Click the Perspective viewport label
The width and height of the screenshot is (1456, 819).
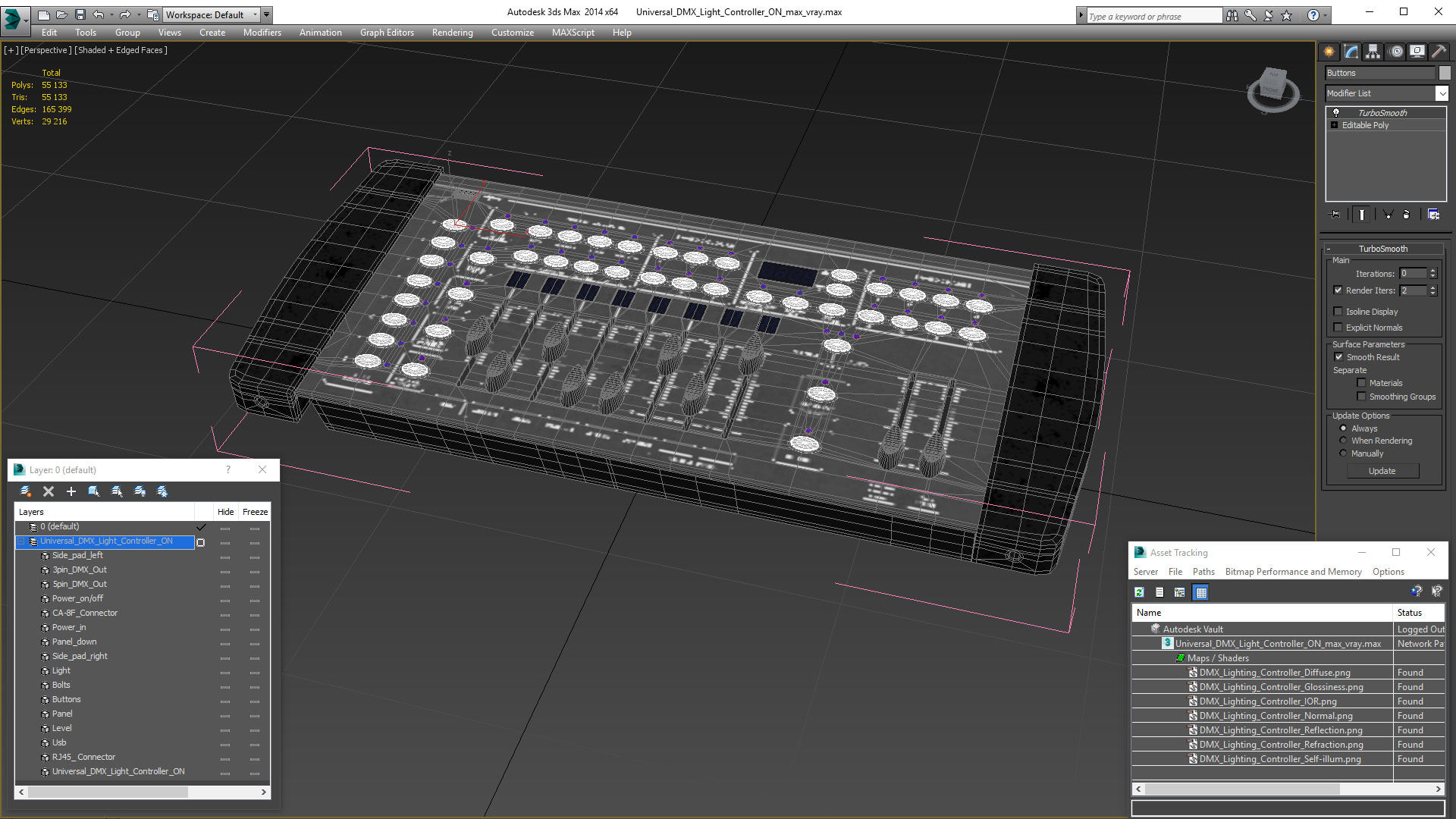pos(45,50)
